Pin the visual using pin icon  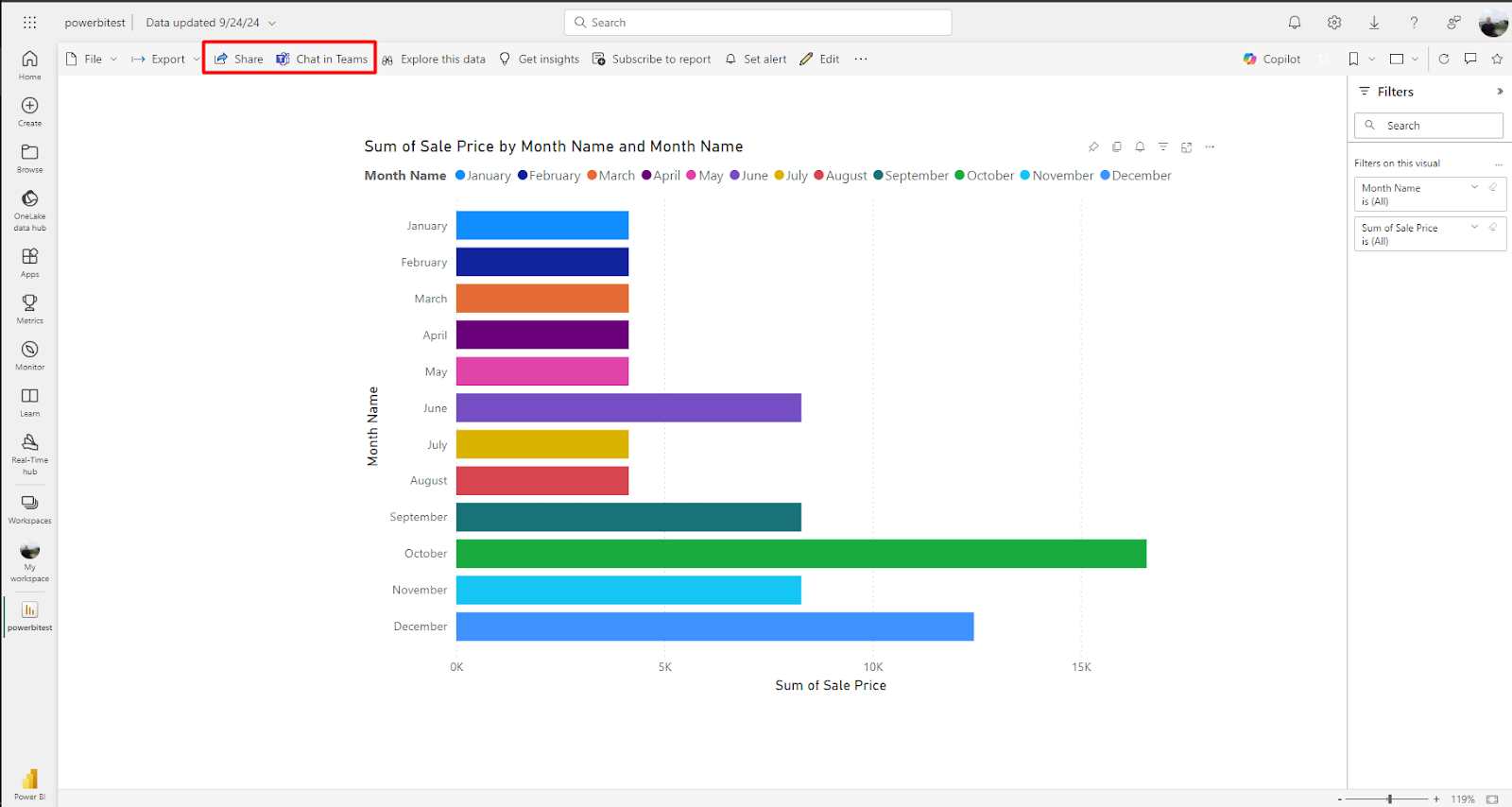point(1093,146)
